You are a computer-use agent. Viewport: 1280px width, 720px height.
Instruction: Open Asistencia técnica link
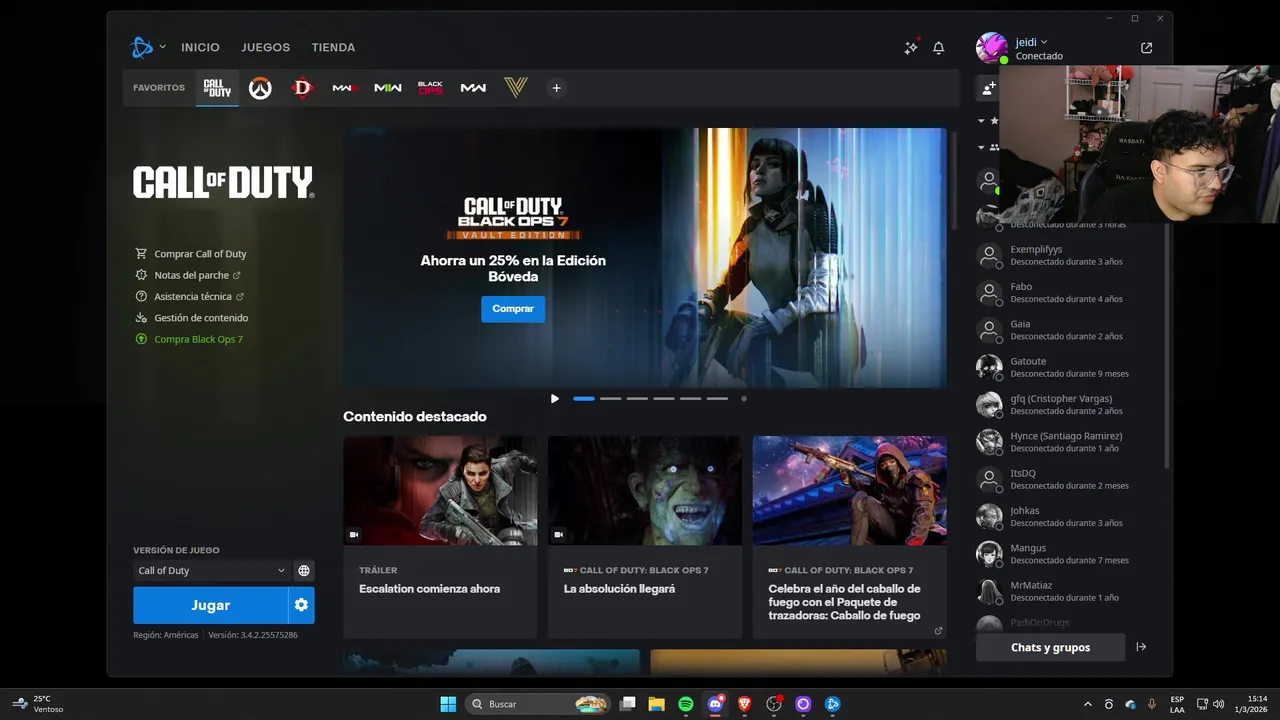click(190, 296)
